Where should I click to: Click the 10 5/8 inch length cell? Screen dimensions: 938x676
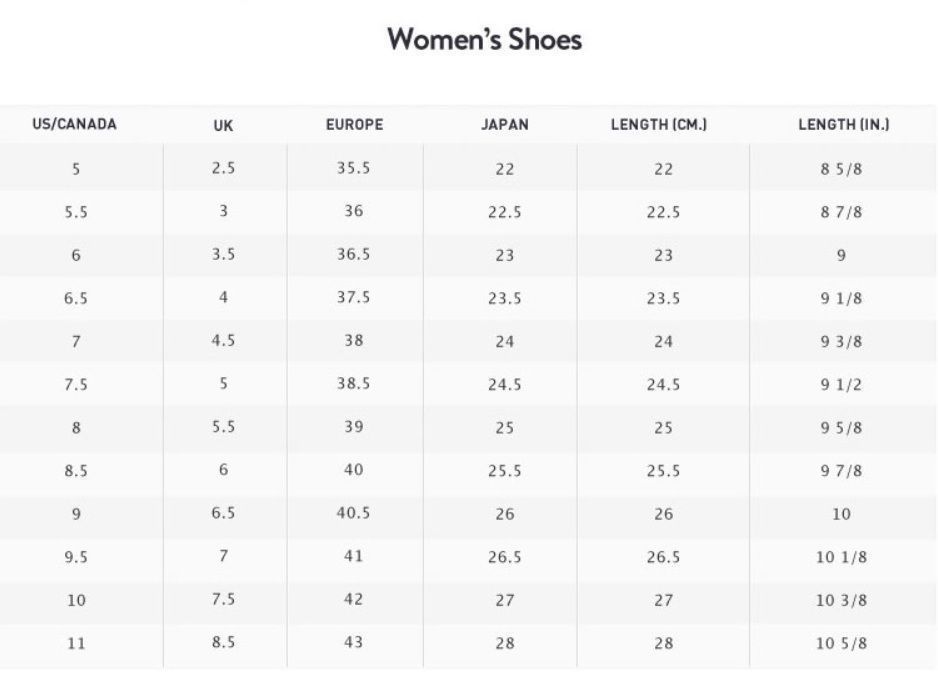tap(841, 644)
